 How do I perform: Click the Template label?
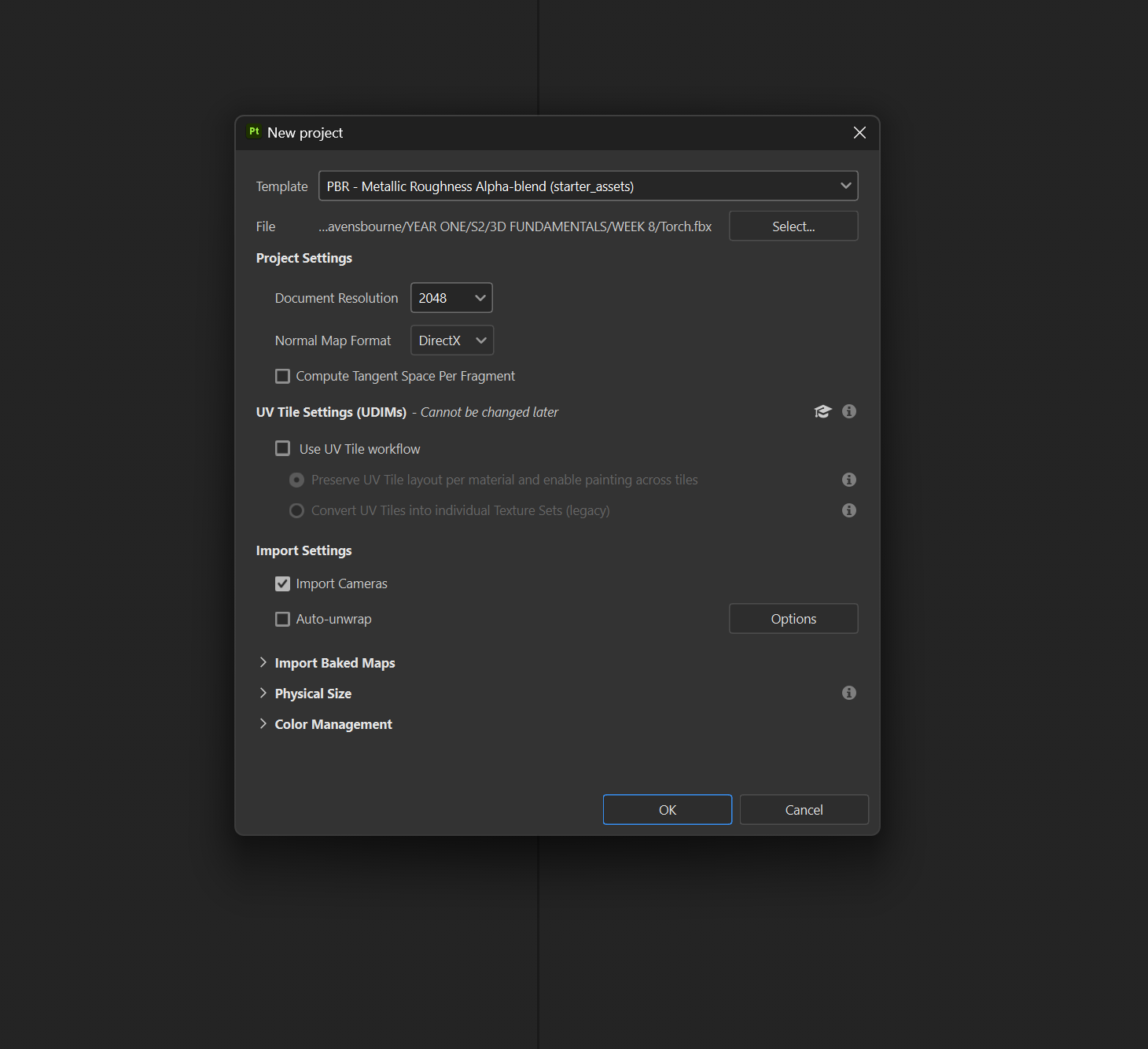point(281,186)
